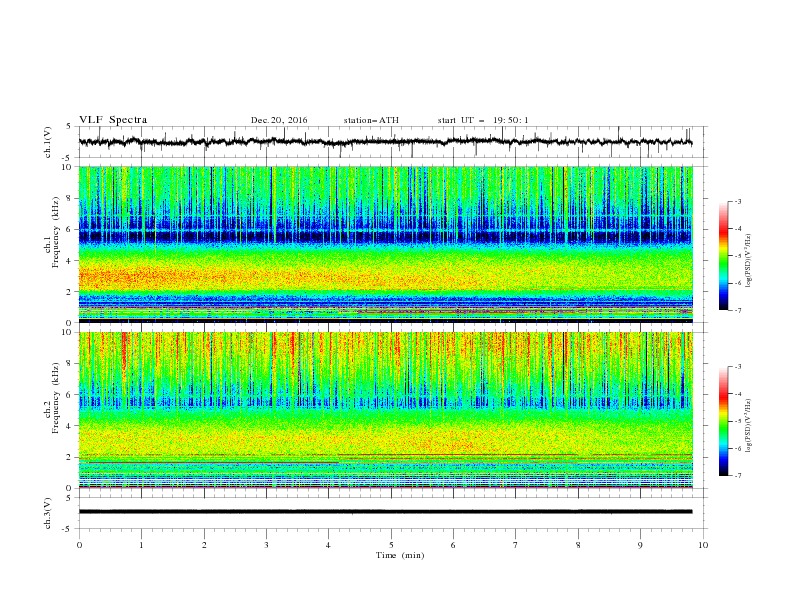Viewport: 792px width, 612px height.
Task: Click "-5" on the ch.1 color bar scale
Action: pyautogui.click(x=737, y=256)
